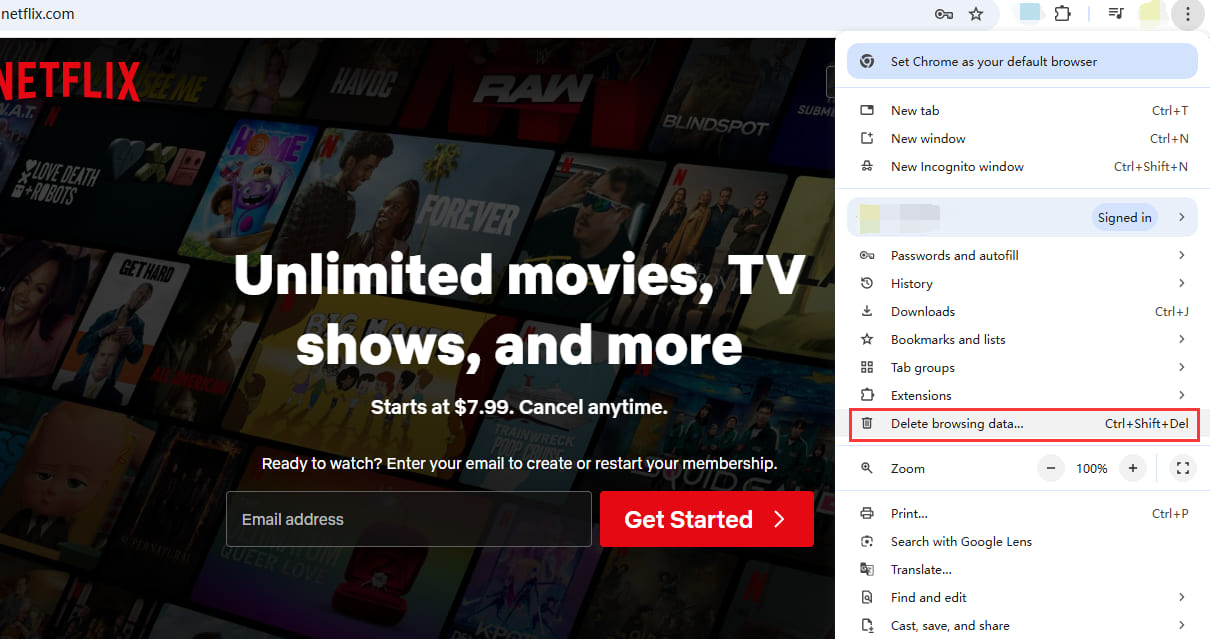The image size is (1210, 639).
Task: Click the Translate icon in menu
Action: pyautogui.click(x=868, y=570)
